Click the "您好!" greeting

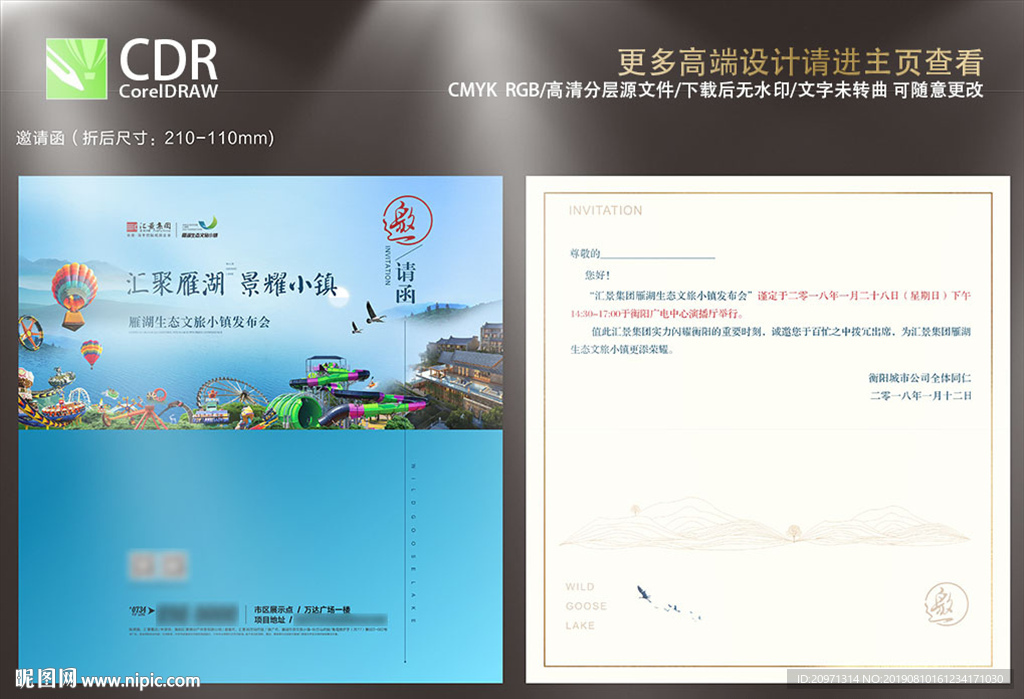pyautogui.click(x=598, y=275)
